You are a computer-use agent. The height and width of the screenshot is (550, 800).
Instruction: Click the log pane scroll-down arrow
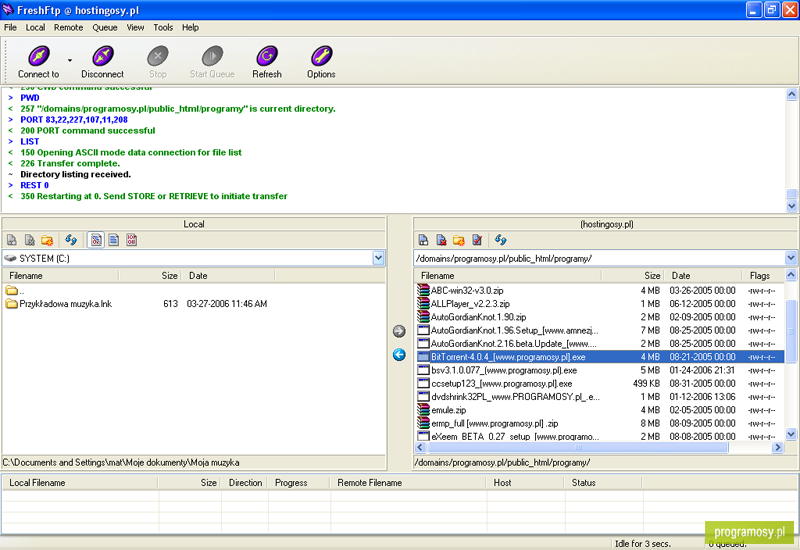791,206
